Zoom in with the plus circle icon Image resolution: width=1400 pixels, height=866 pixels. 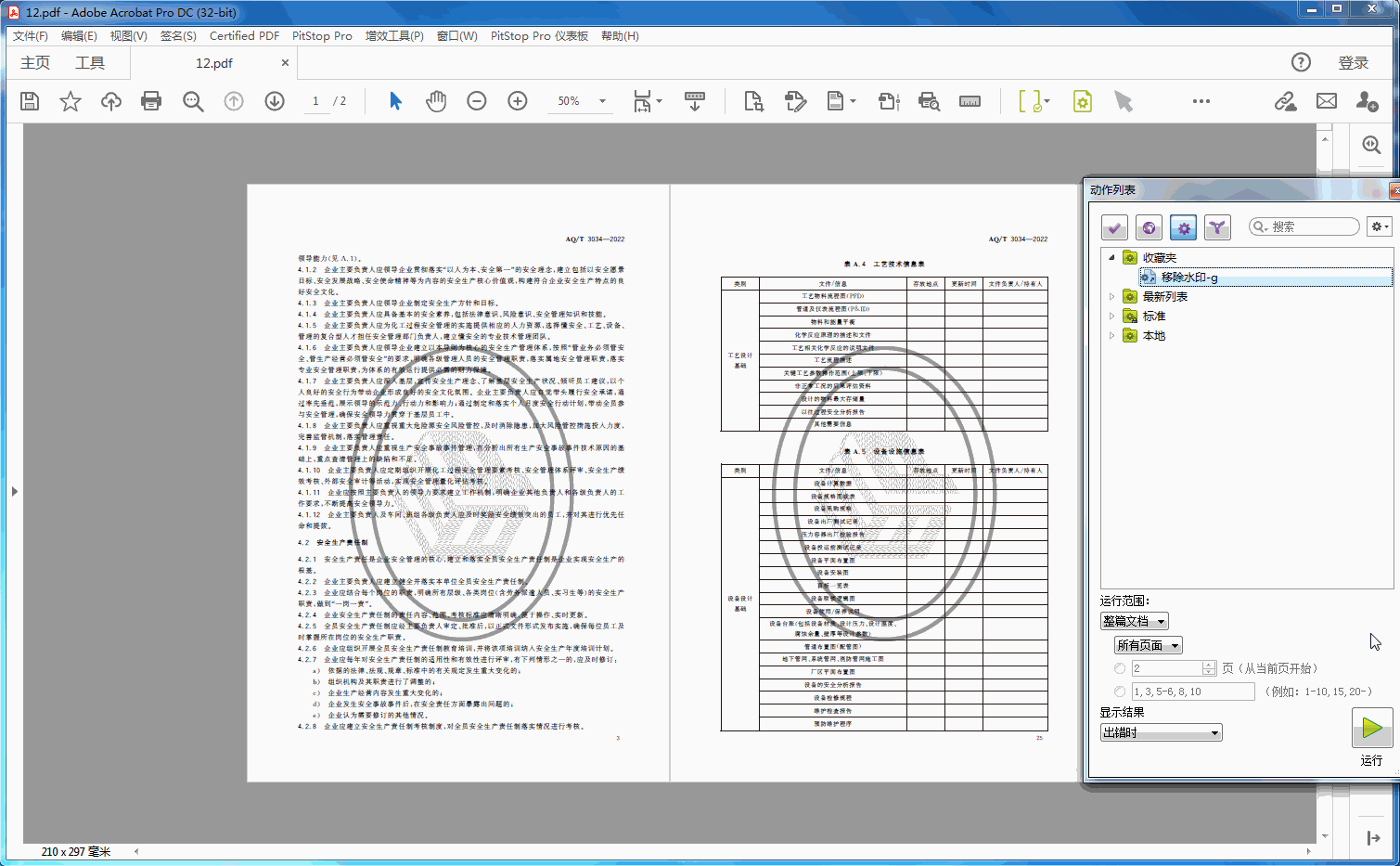[518, 101]
